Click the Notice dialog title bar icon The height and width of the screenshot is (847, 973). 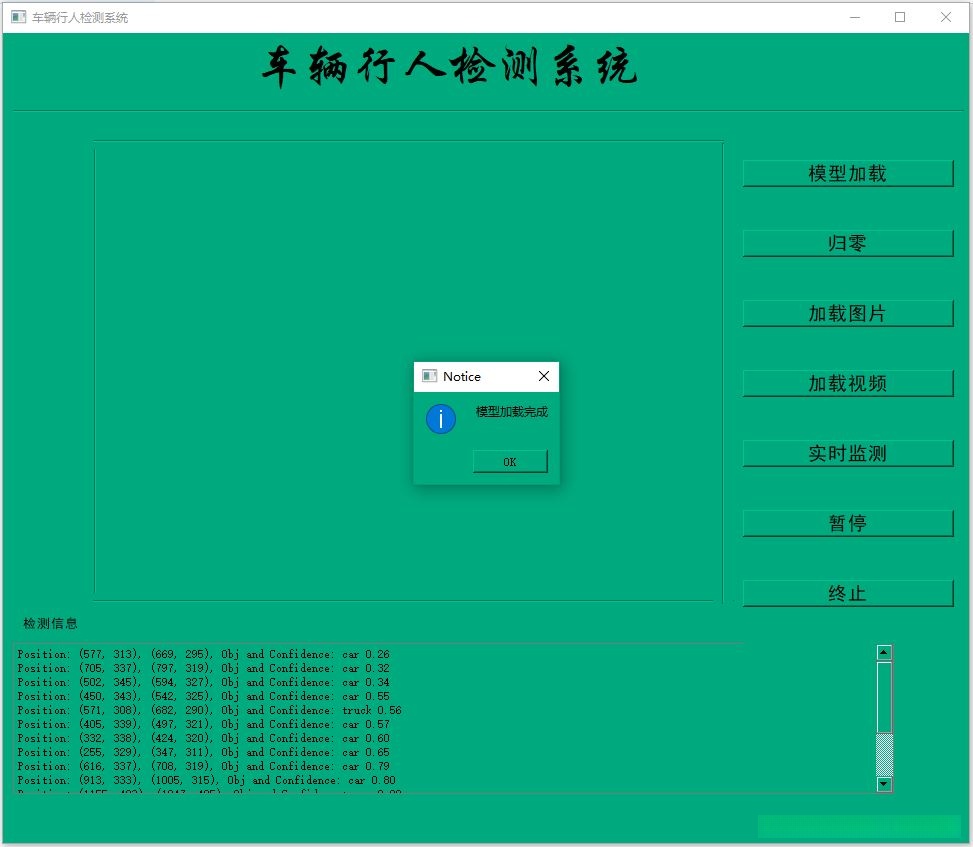tap(427, 376)
